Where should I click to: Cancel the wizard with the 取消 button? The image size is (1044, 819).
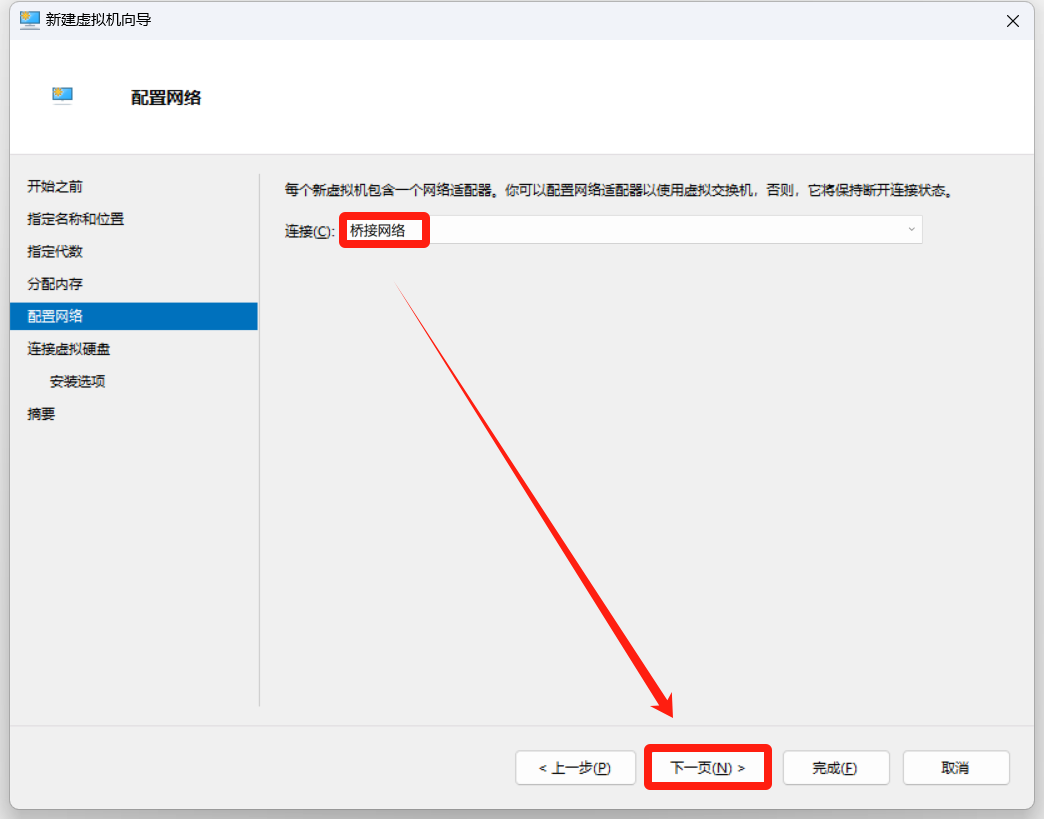pyautogui.click(x=955, y=768)
